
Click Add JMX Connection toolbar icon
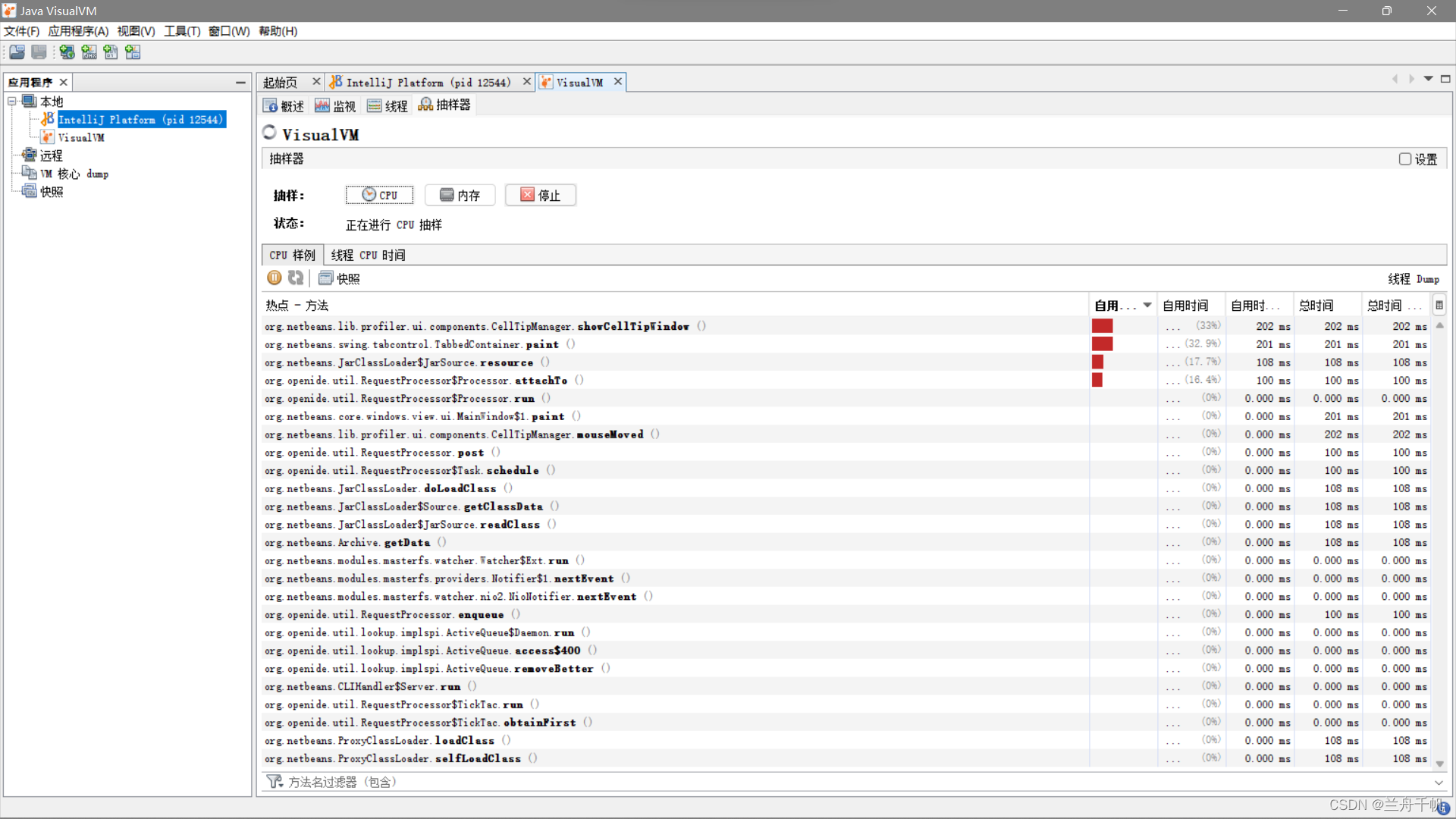point(89,52)
